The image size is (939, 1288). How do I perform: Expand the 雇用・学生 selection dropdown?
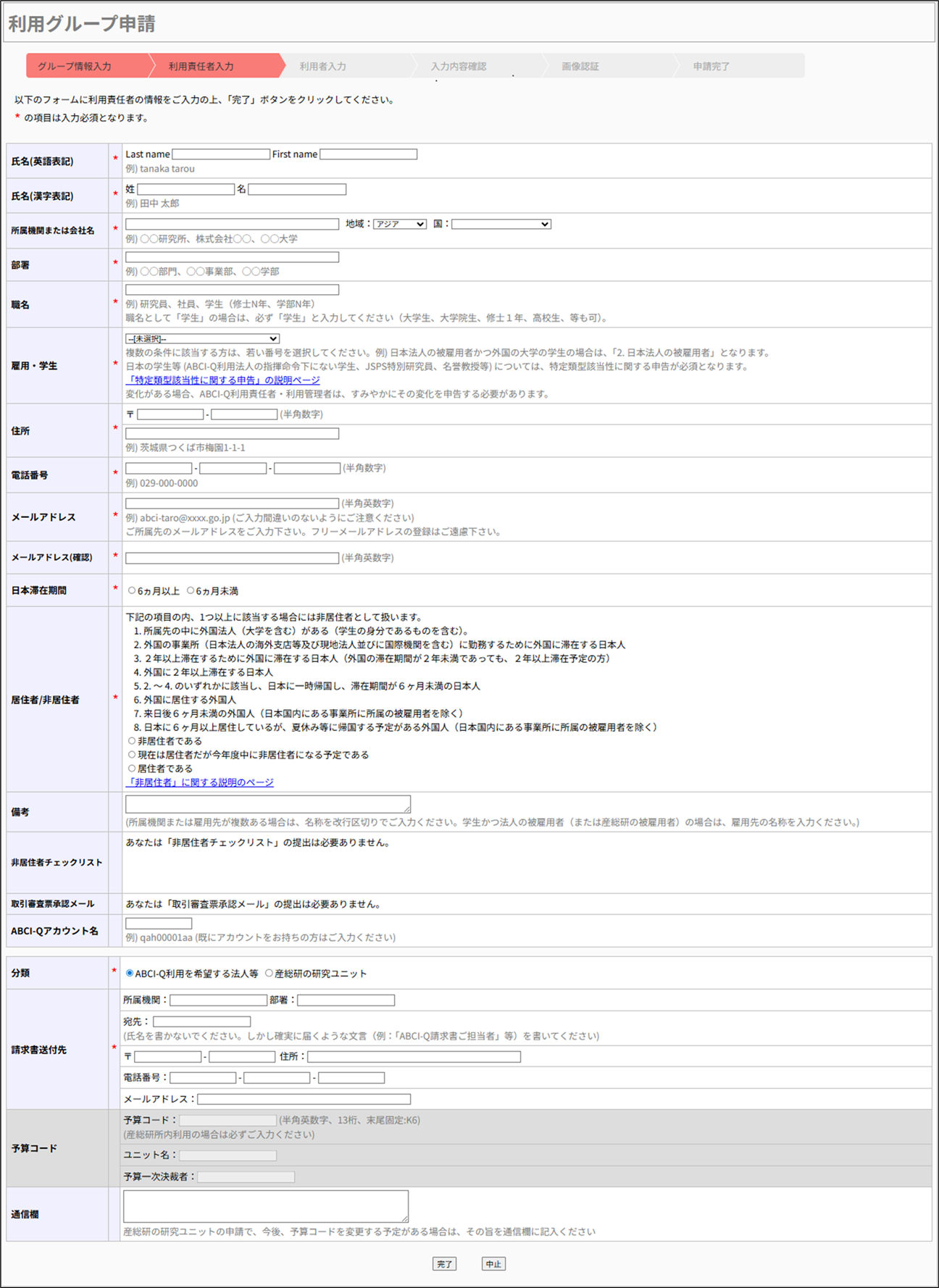pyautogui.click(x=202, y=339)
